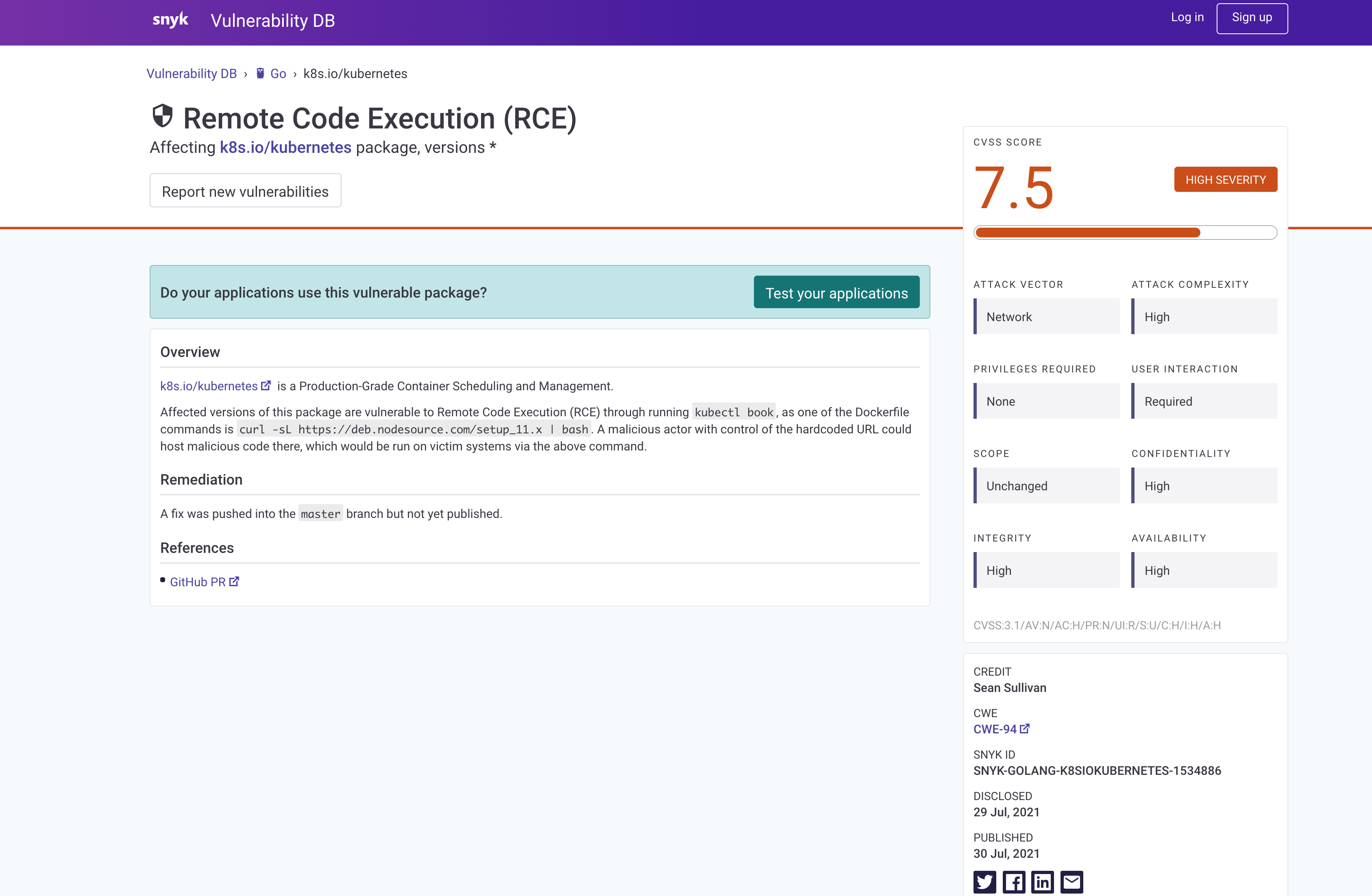The height and width of the screenshot is (896, 1372).
Task: Click Confidentiality value High
Action: (x=1204, y=486)
